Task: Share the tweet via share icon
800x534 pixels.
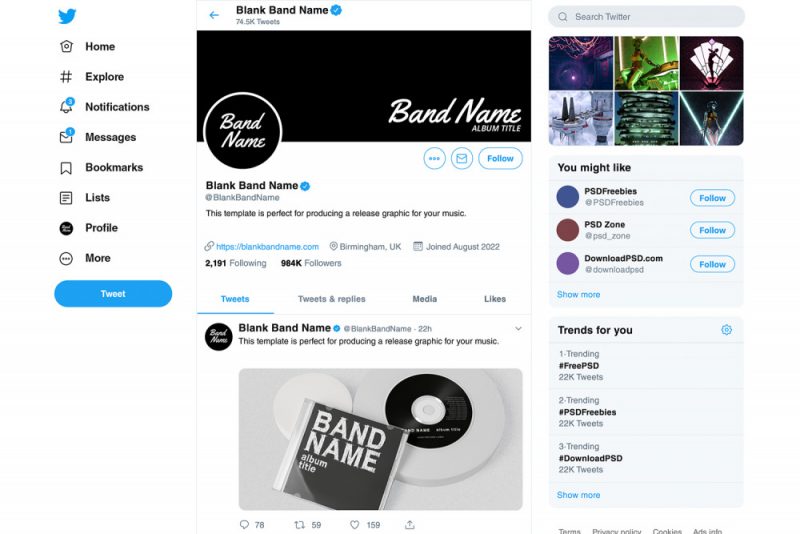Action: pos(410,524)
